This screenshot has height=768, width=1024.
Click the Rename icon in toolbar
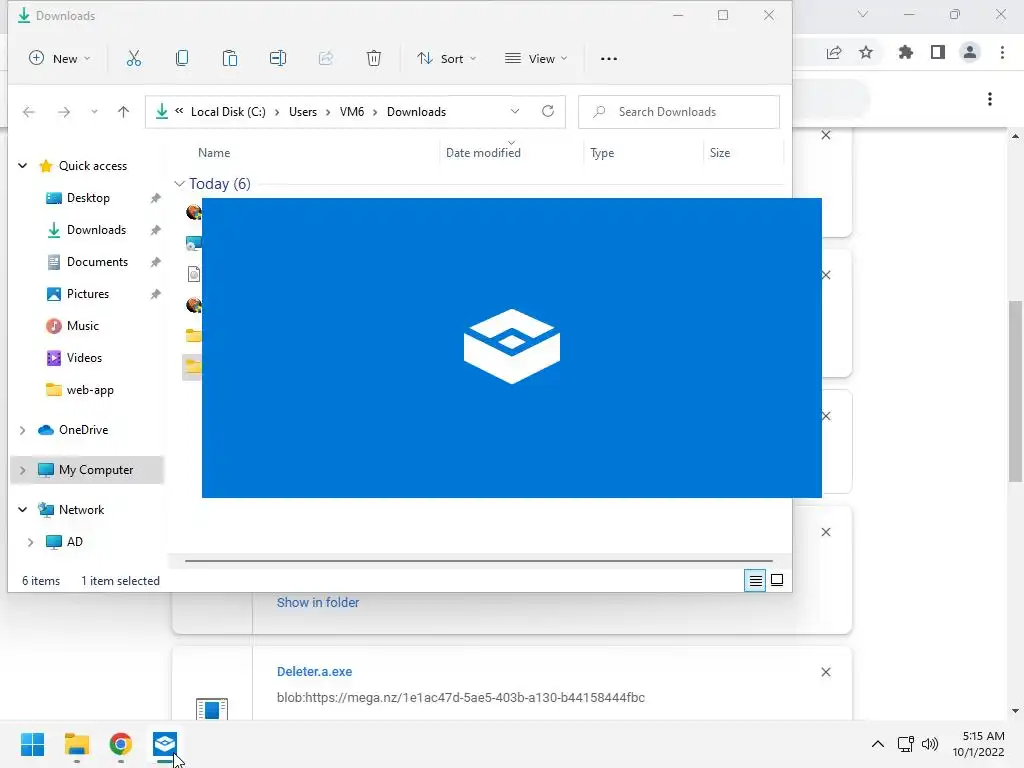[278, 59]
